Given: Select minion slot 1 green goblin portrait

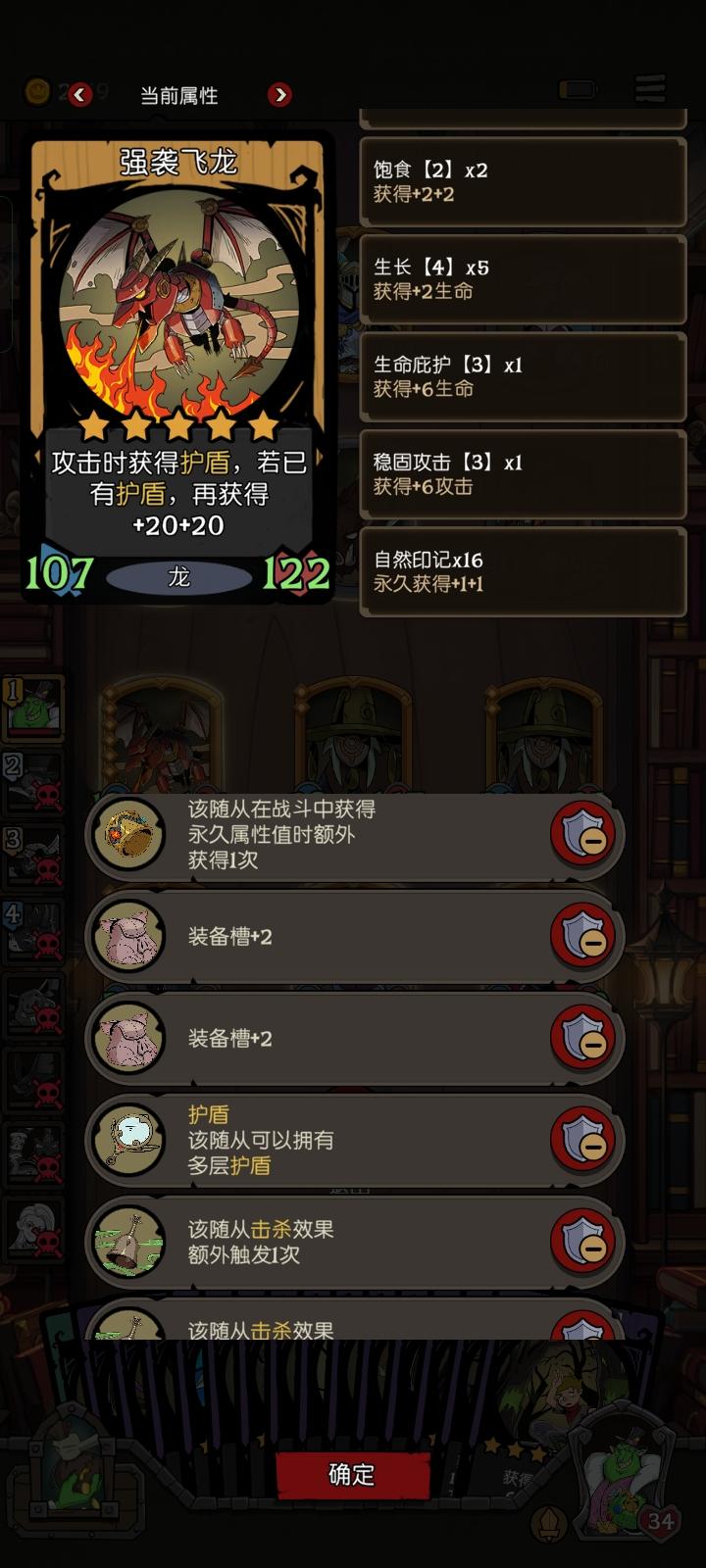Looking at the screenshot, I should pos(34,708).
